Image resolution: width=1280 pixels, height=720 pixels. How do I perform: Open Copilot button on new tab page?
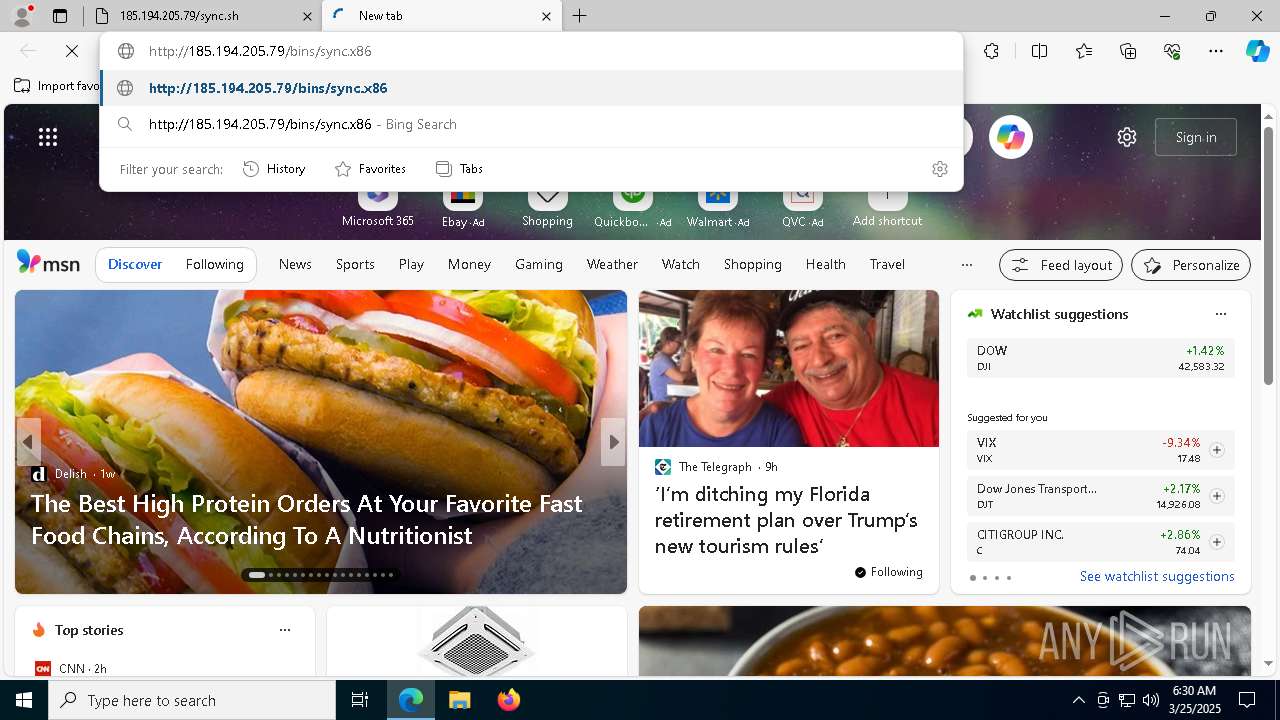1011,137
